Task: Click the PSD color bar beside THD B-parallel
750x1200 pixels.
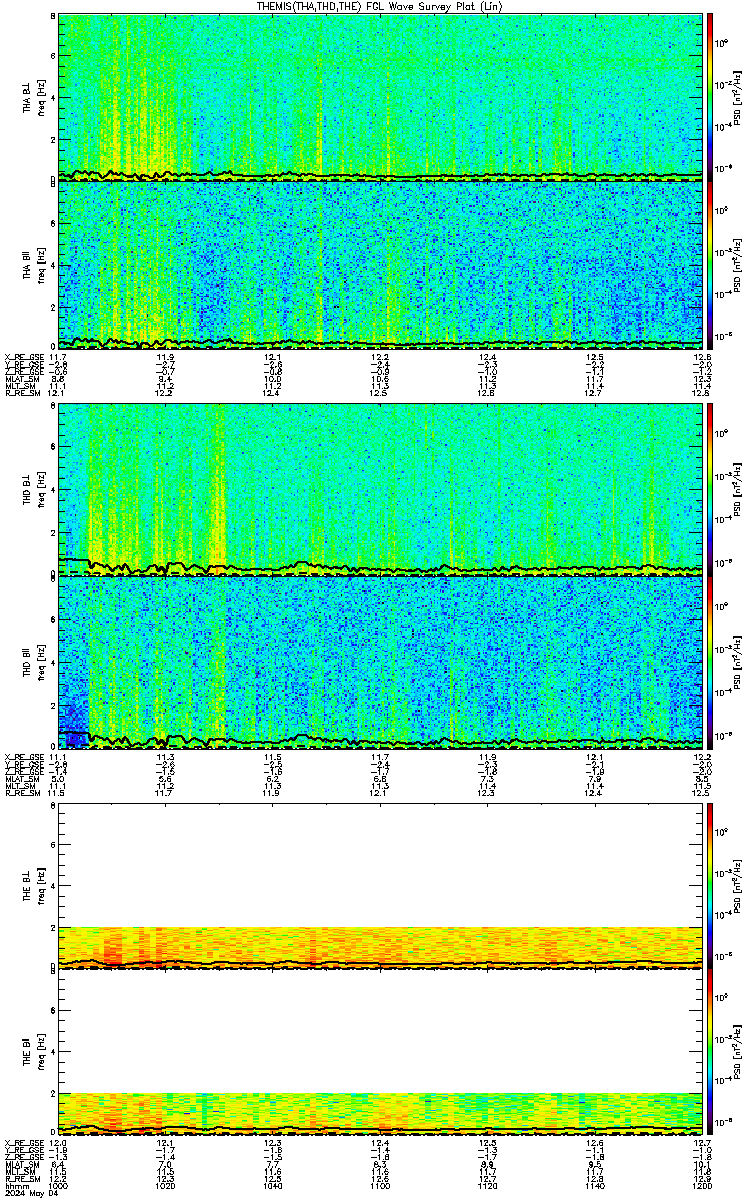Action: 710,661
